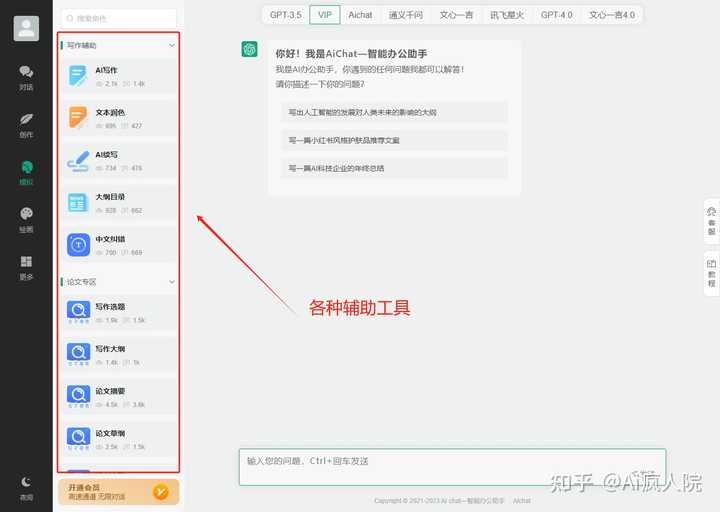The width and height of the screenshot is (720, 512).
Task: Switch to the 文心一言 model tab
Action: tap(456, 15)
